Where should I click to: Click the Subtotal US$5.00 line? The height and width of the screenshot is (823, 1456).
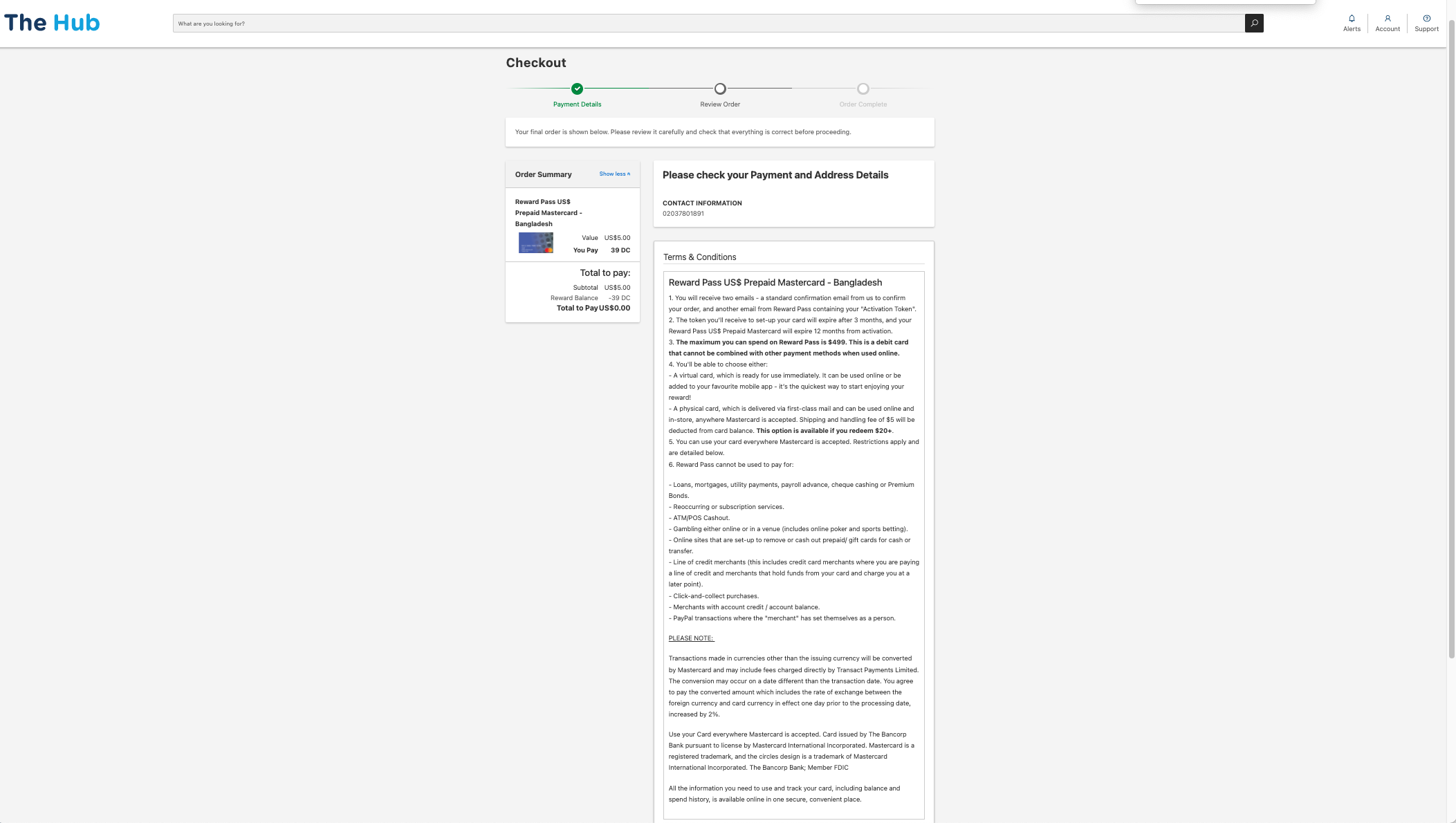coord(601,288)
